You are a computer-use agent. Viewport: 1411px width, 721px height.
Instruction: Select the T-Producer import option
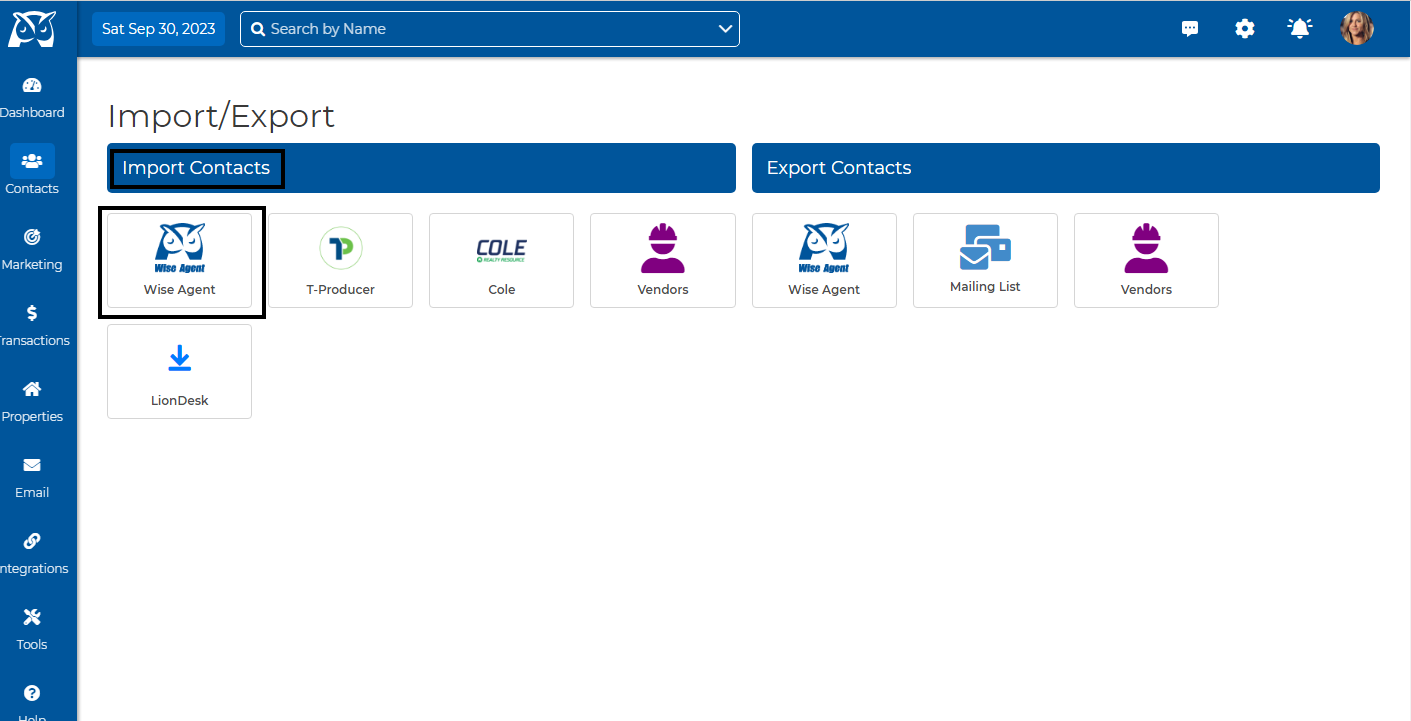click(x=341, y=260)
